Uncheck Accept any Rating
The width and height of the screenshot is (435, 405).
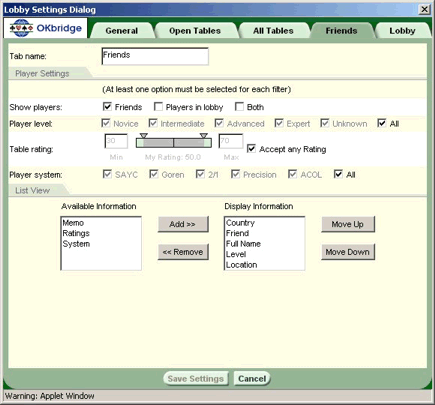[x=251, y=149]
